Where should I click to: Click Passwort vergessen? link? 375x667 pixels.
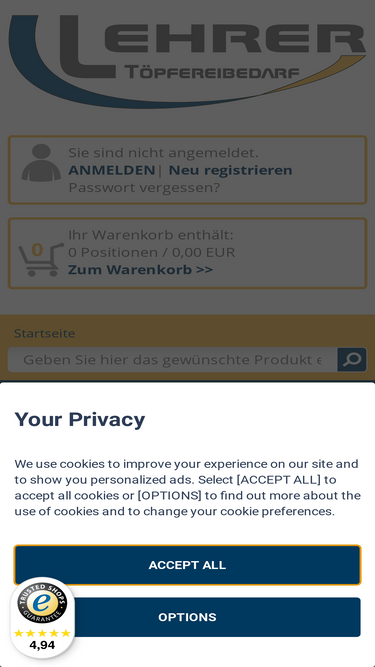(x=145, y=188)
